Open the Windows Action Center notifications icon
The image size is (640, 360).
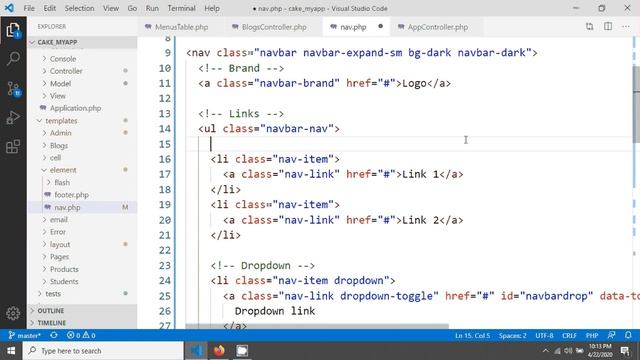pos(625,351)
